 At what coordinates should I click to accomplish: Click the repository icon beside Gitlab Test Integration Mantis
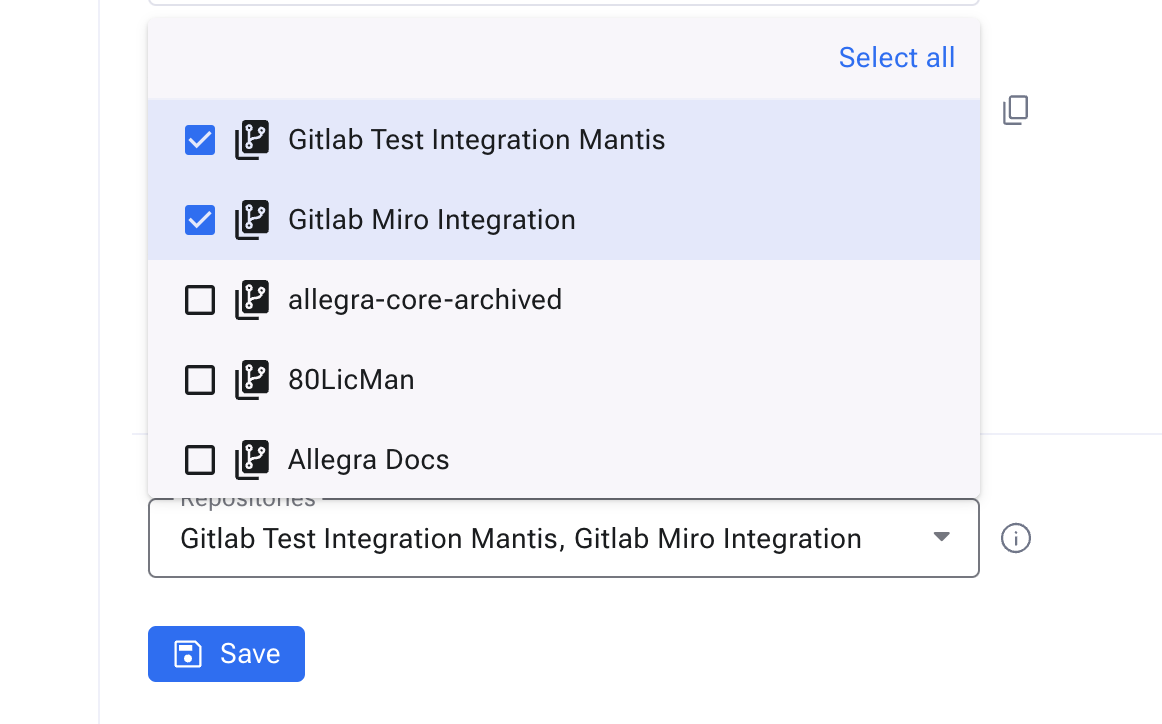(x=252, y=139)
